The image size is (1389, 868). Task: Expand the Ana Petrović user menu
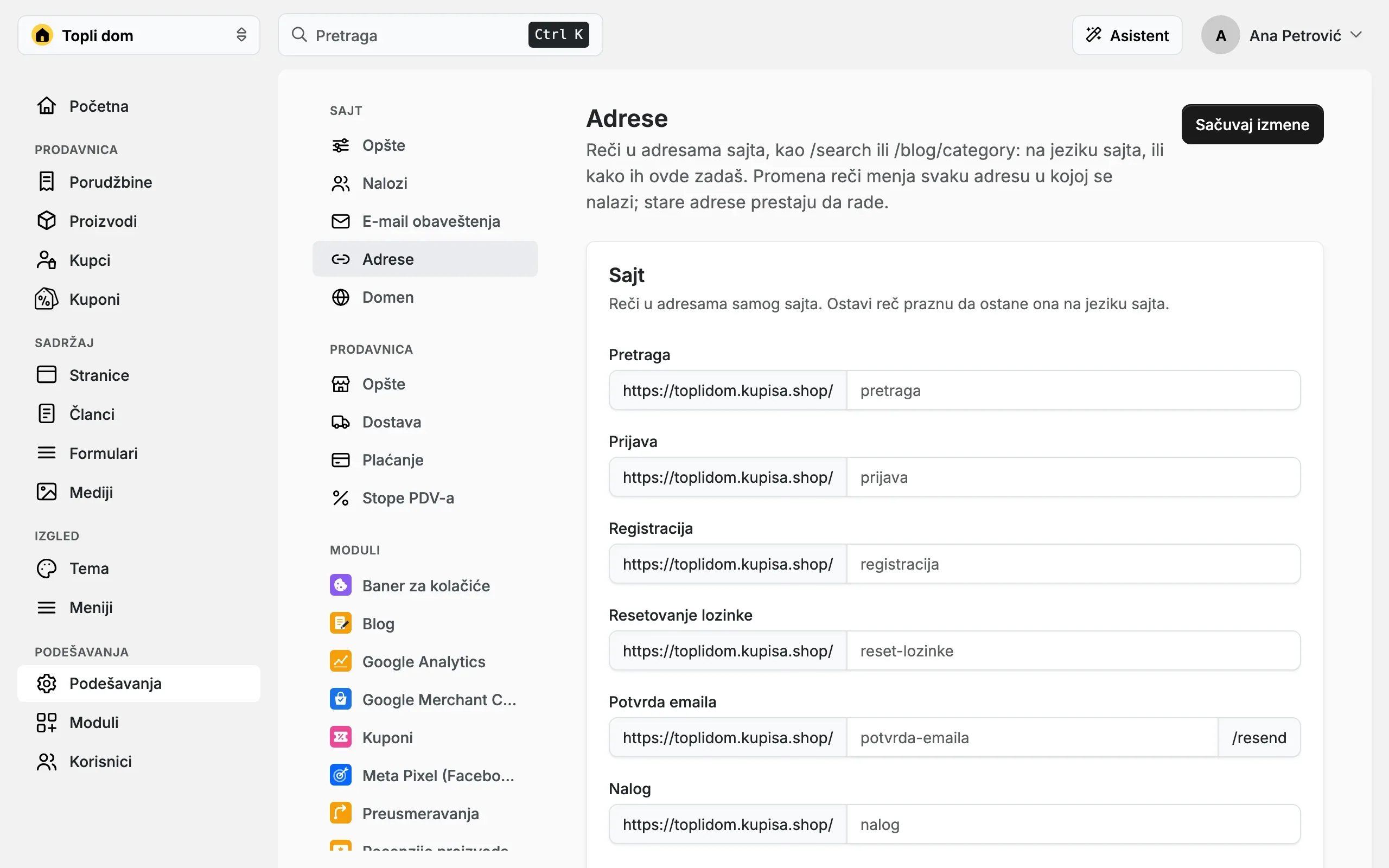pyautogui.click(x=1282, y=35)
